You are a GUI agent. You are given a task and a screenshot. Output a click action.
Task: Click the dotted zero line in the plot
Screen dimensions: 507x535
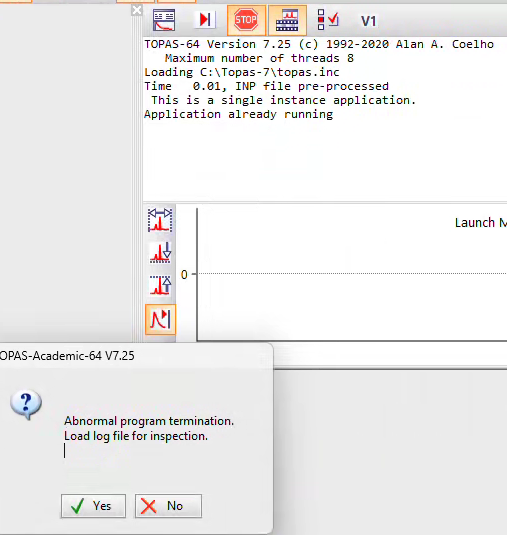click(x=352, y=273)
